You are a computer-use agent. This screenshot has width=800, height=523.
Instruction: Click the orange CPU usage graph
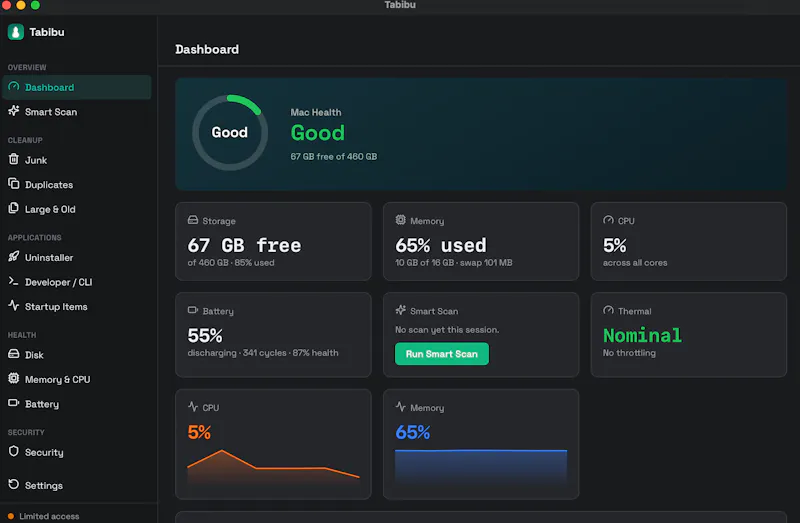click(273, 467)
